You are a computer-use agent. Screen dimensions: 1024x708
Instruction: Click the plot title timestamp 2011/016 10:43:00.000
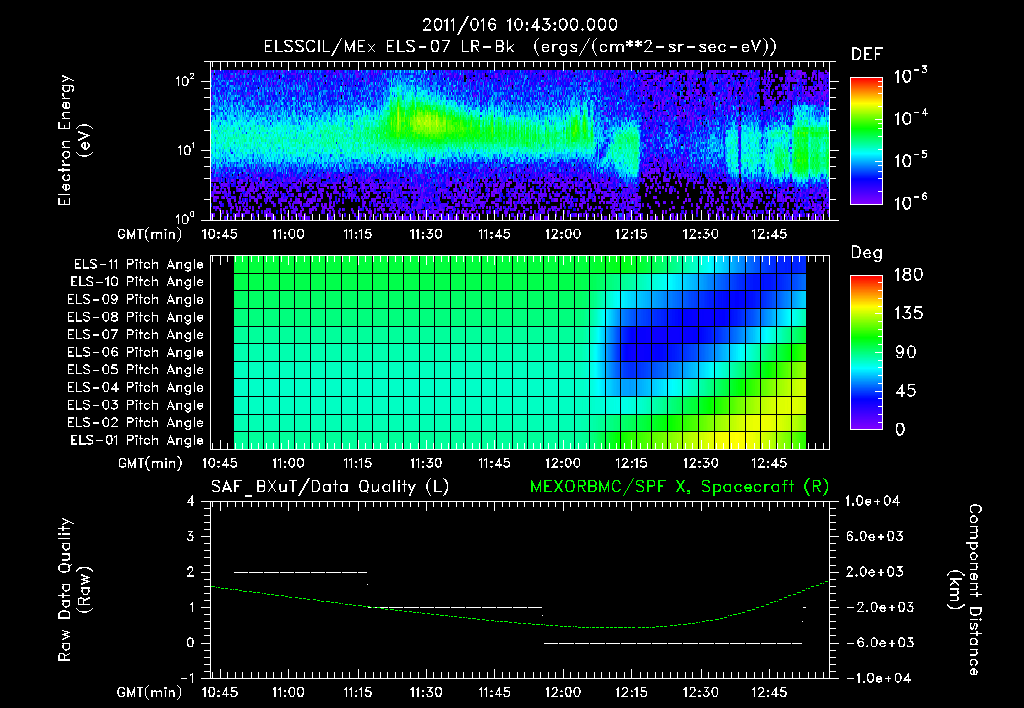coord(519,25)
